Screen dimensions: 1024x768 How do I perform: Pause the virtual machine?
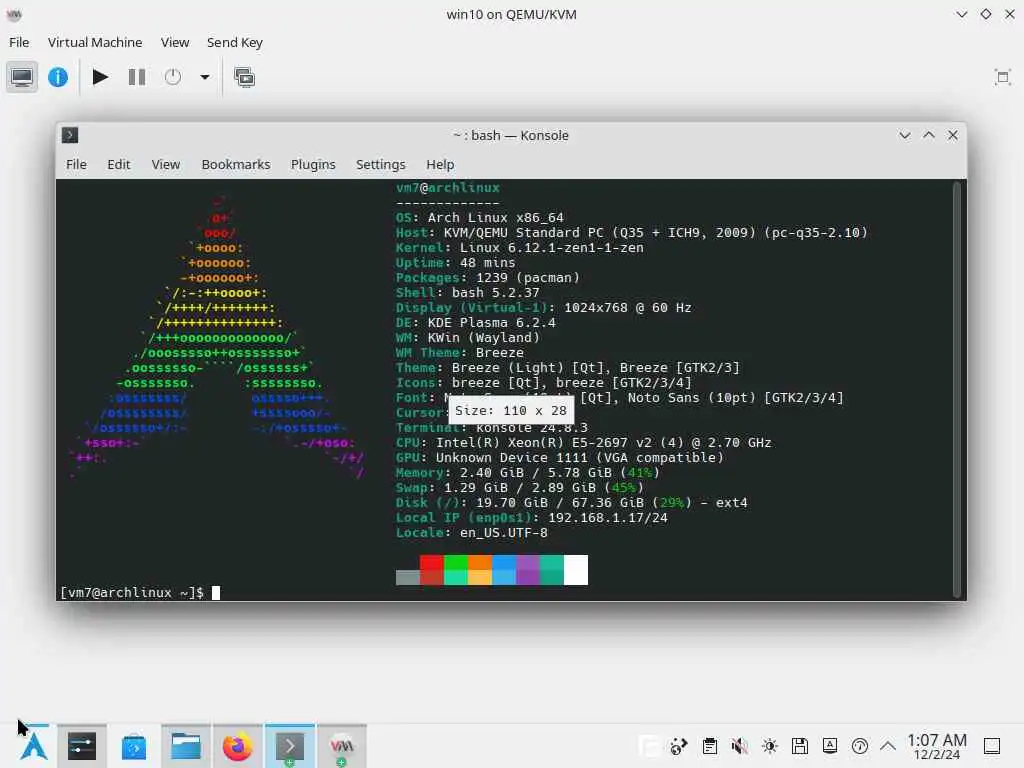pyautogui.click(x=136, y=77)
